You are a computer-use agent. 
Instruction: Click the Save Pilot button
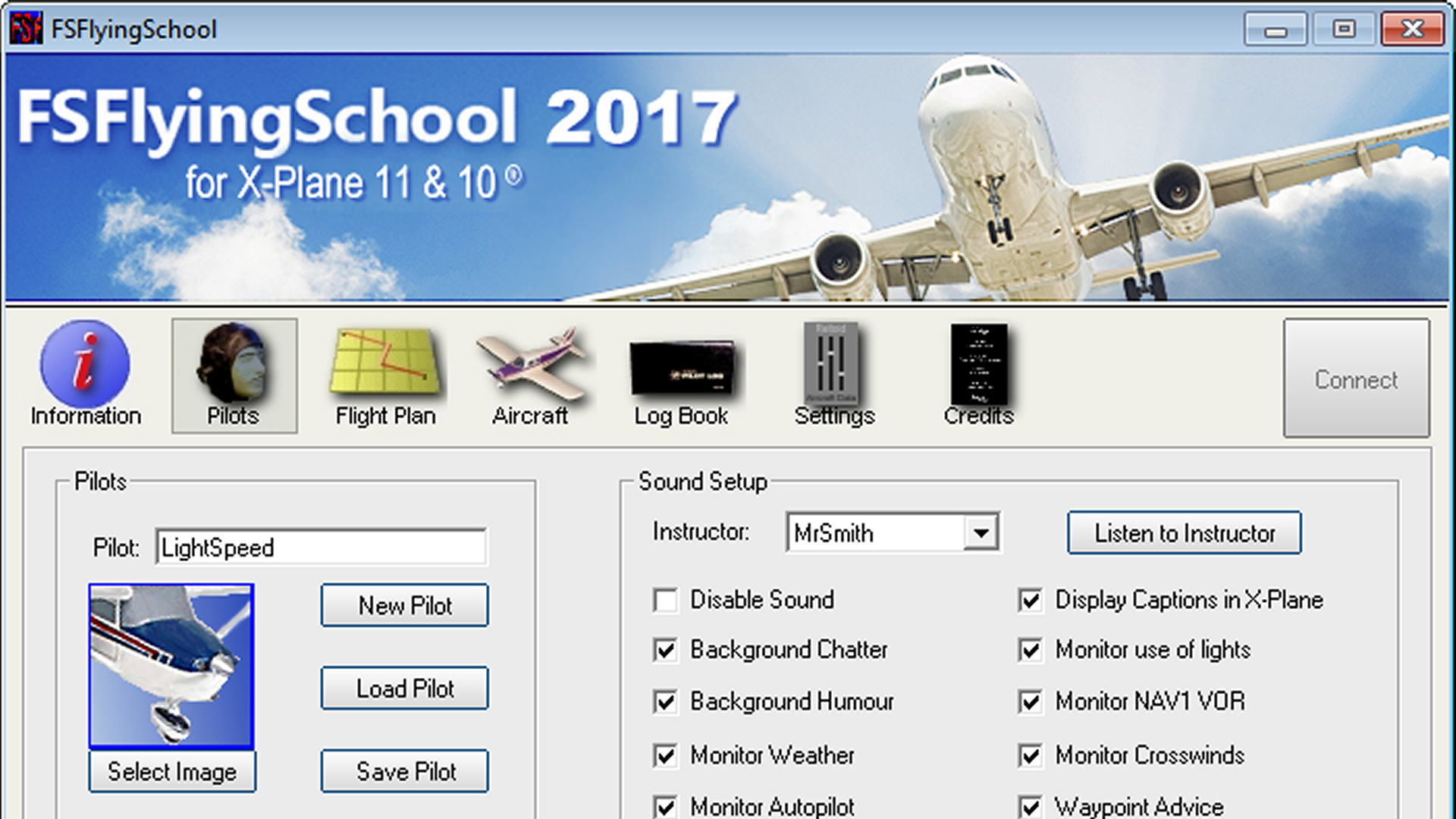[405, 771]
